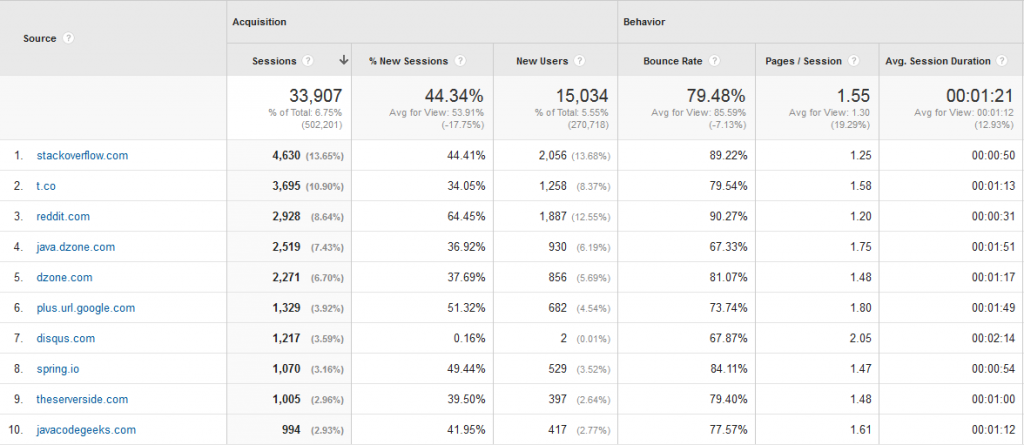
Task: Click javacodegeeks.com sessions value 994
Action: pos(292,430)
